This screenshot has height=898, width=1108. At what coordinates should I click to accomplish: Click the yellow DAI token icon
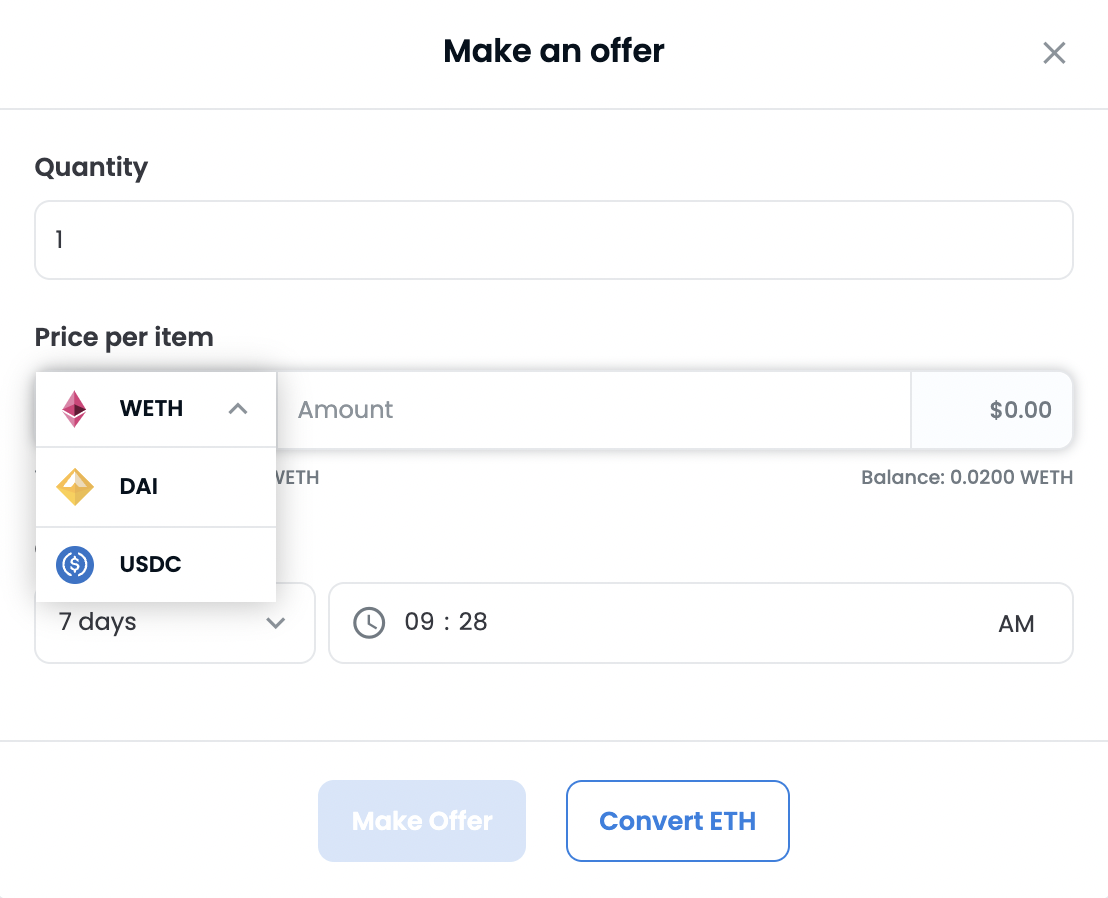tap(75, 487)
